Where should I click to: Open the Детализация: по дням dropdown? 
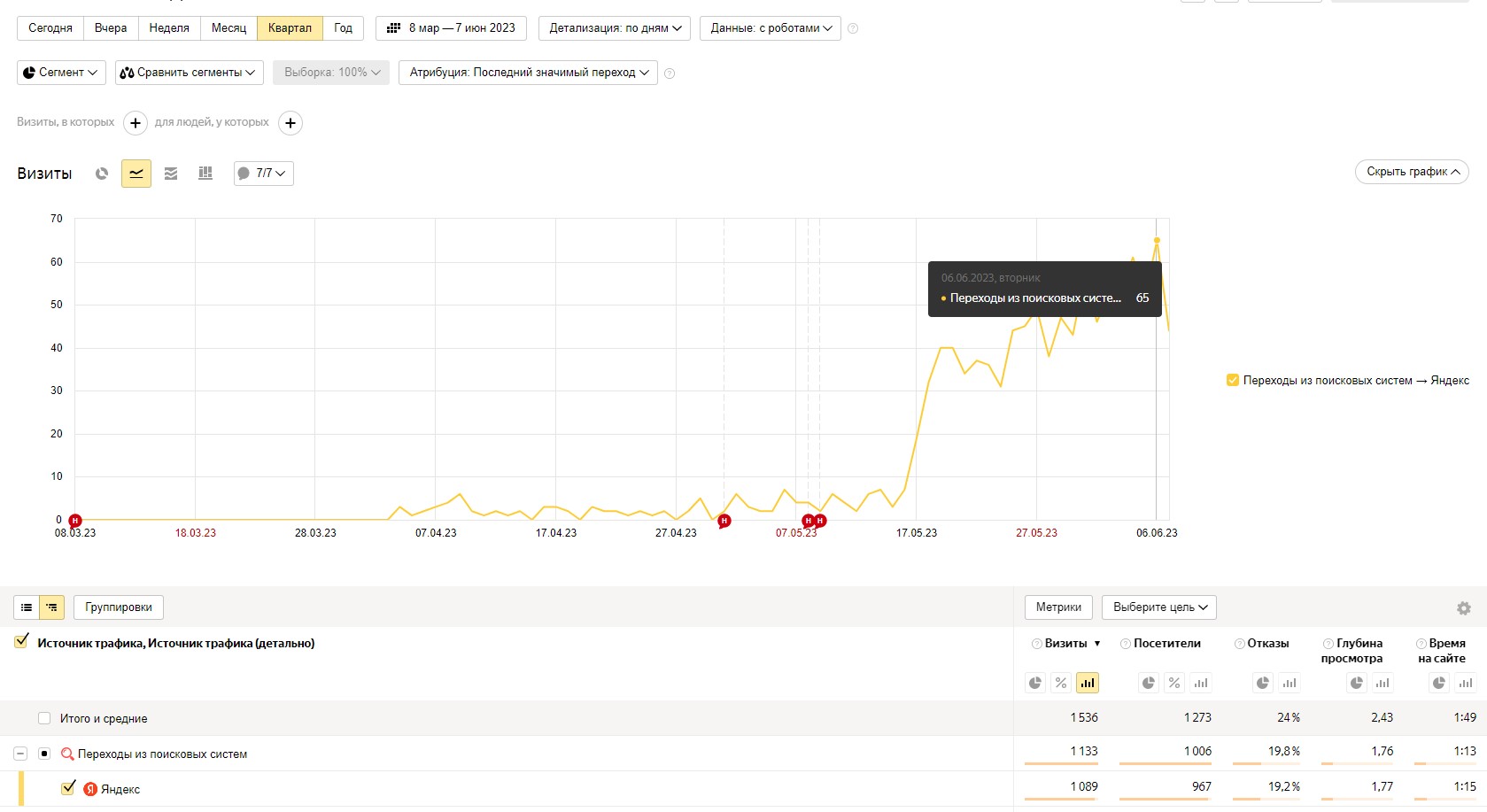click(x=615, y=28)
